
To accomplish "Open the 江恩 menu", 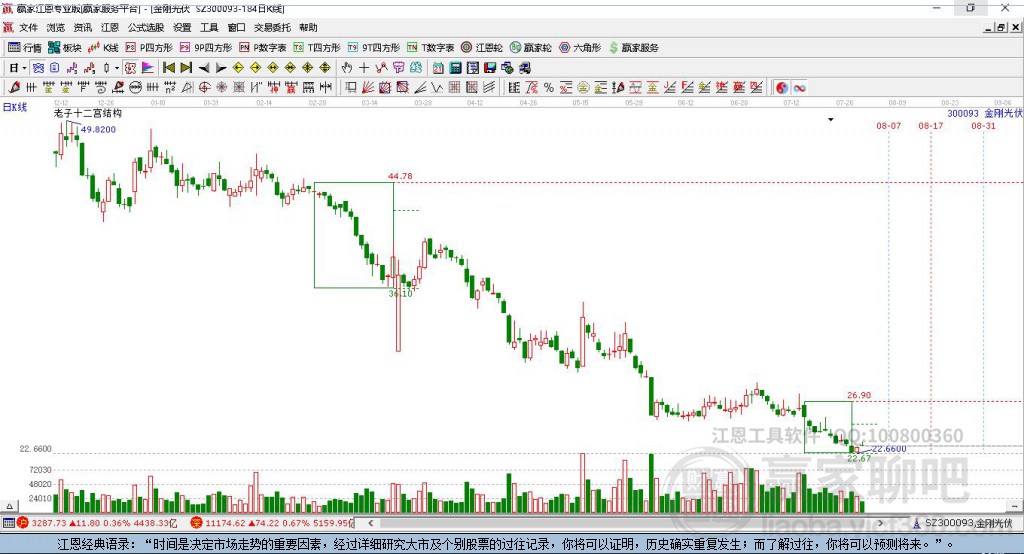I will [x=110, y=27].
